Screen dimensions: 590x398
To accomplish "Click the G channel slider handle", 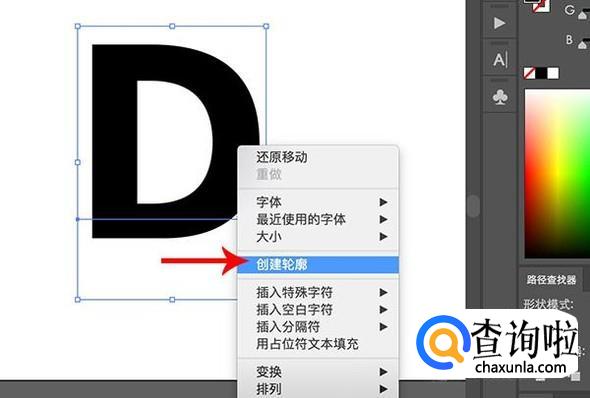I will pos(583,16).
